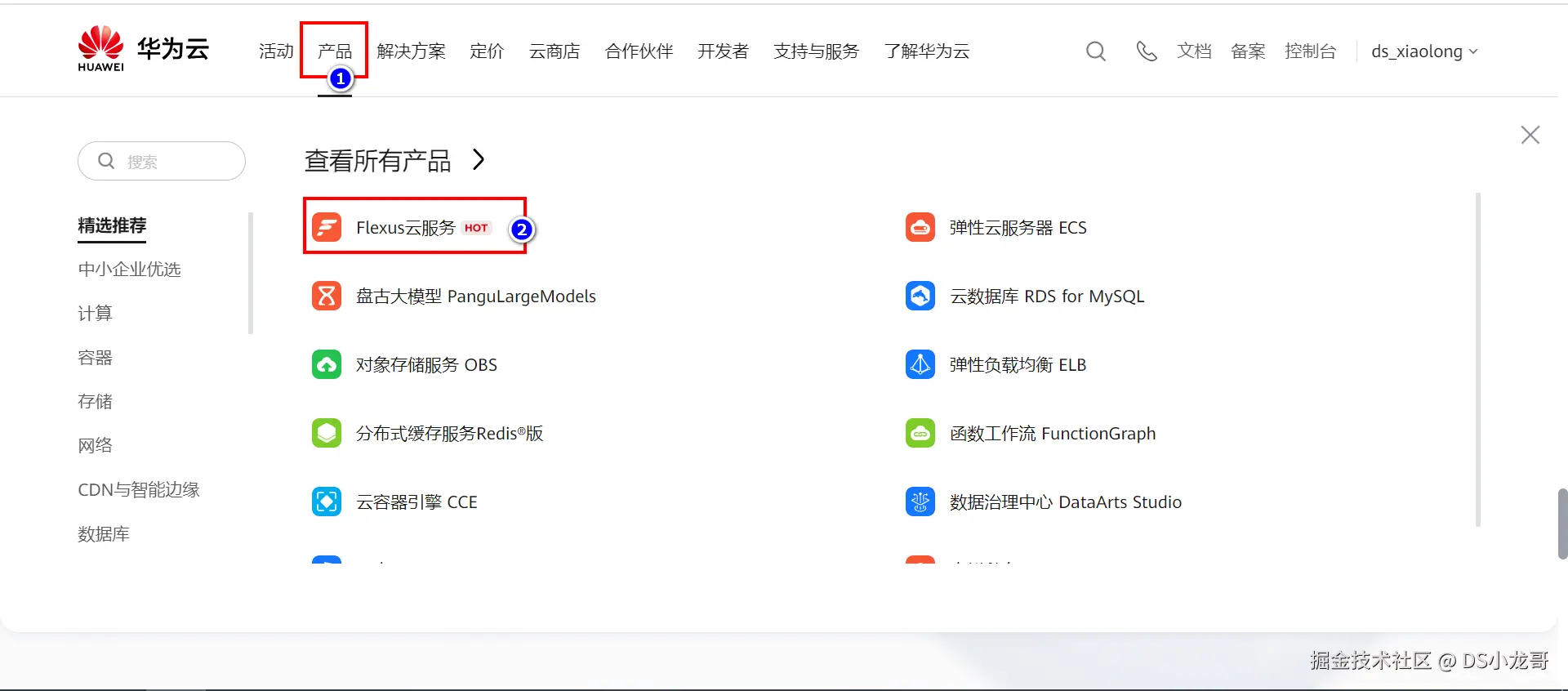
Task: Click the arrow next to 查看所有产品
Action: pyautogui.click(x=479, y=160)
